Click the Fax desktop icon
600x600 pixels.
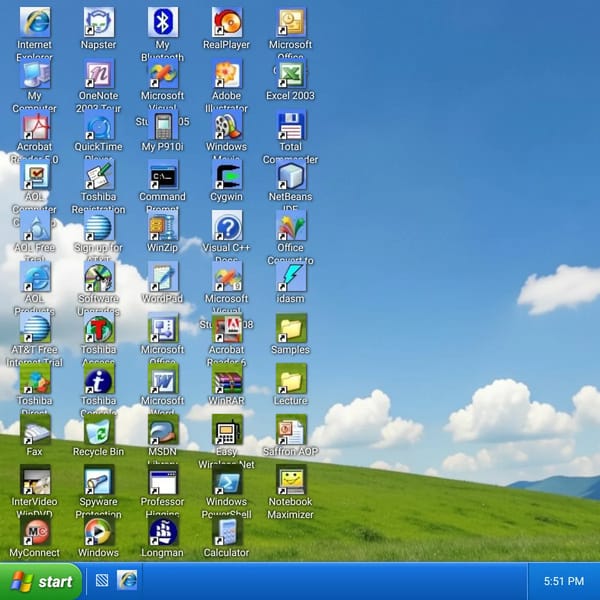(35, 430)
